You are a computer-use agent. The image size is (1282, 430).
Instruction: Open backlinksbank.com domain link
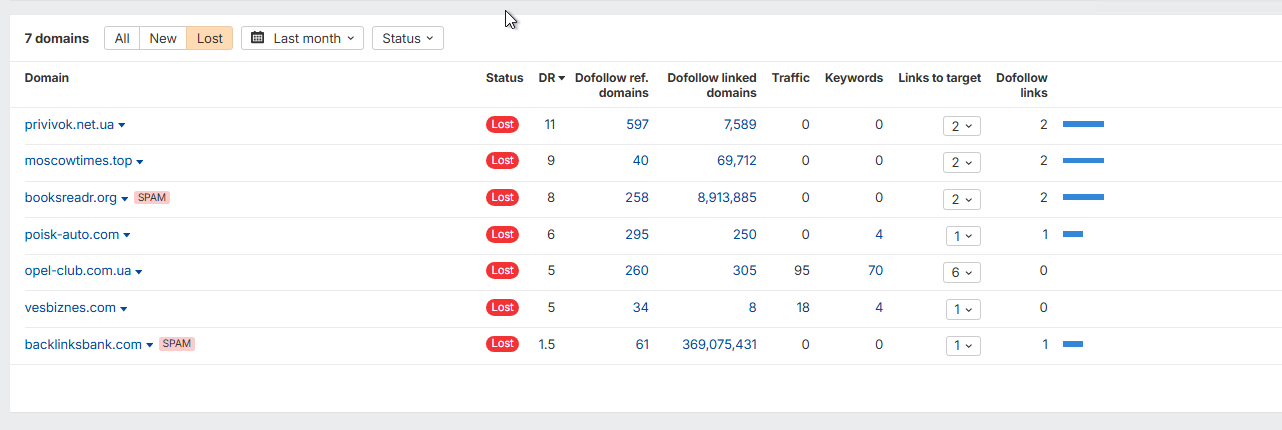point(83,345)
